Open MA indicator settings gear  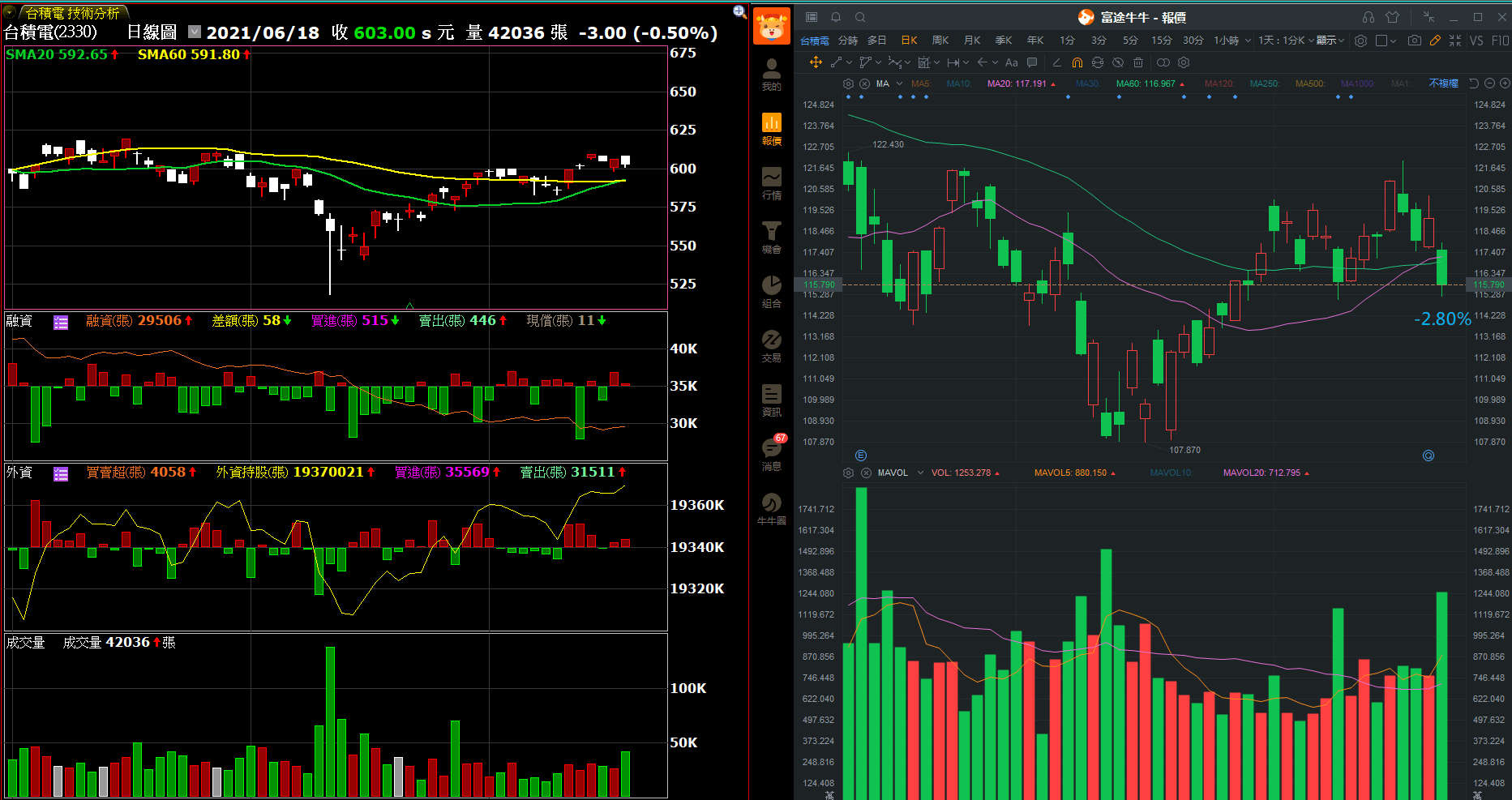pos(848,83)
